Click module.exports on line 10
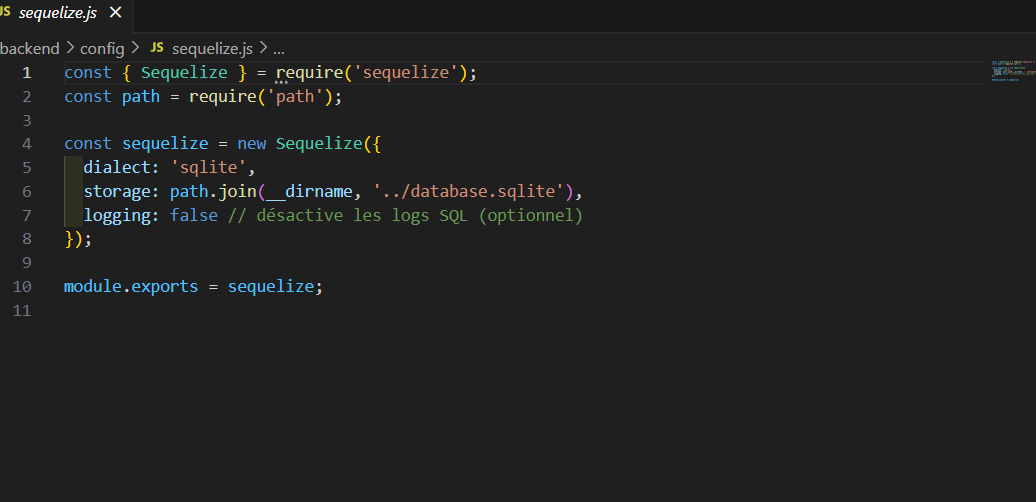This screenshot has width=1036, height=502. (131, 287)
